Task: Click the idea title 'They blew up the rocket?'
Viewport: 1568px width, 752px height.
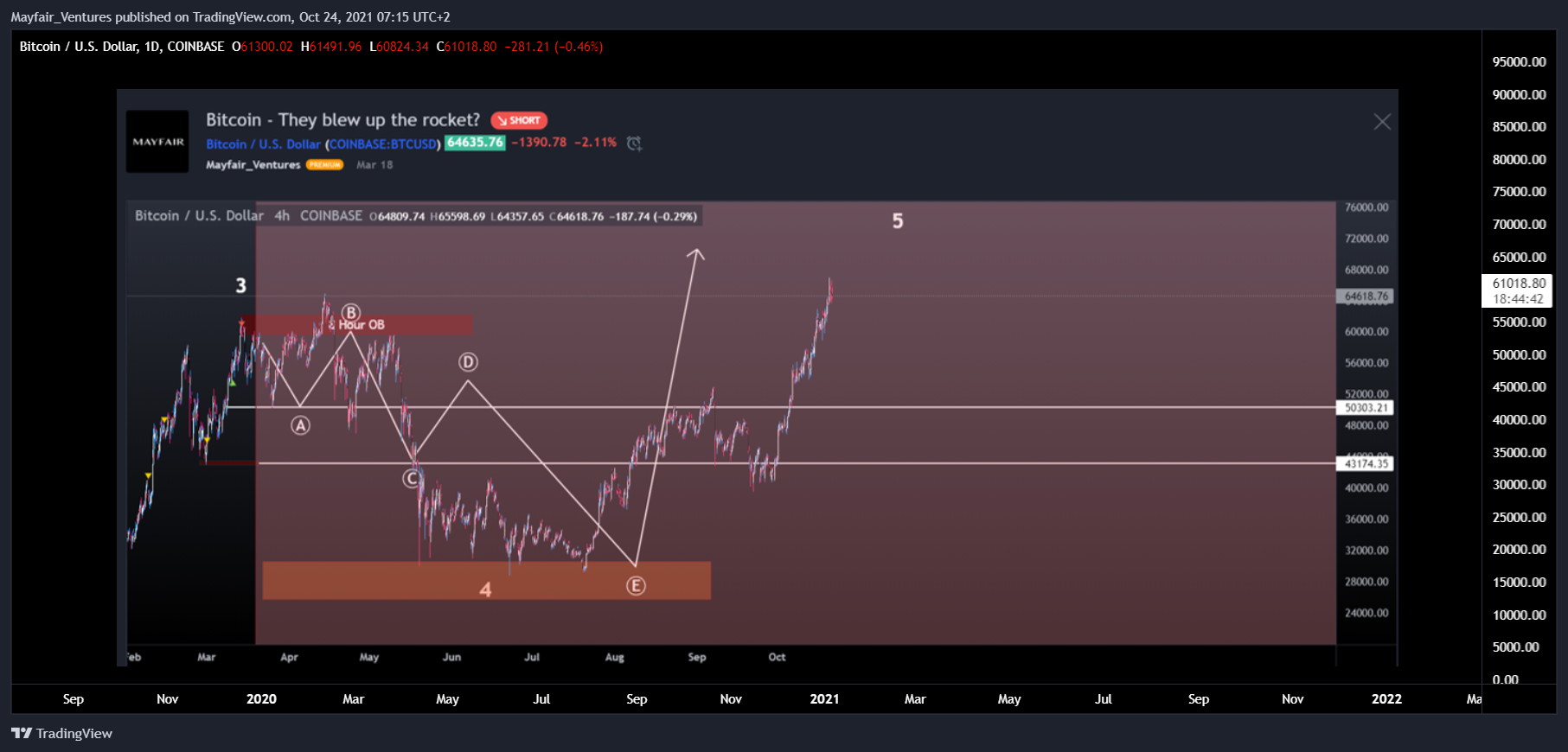Action: click(x=379, y=119)
